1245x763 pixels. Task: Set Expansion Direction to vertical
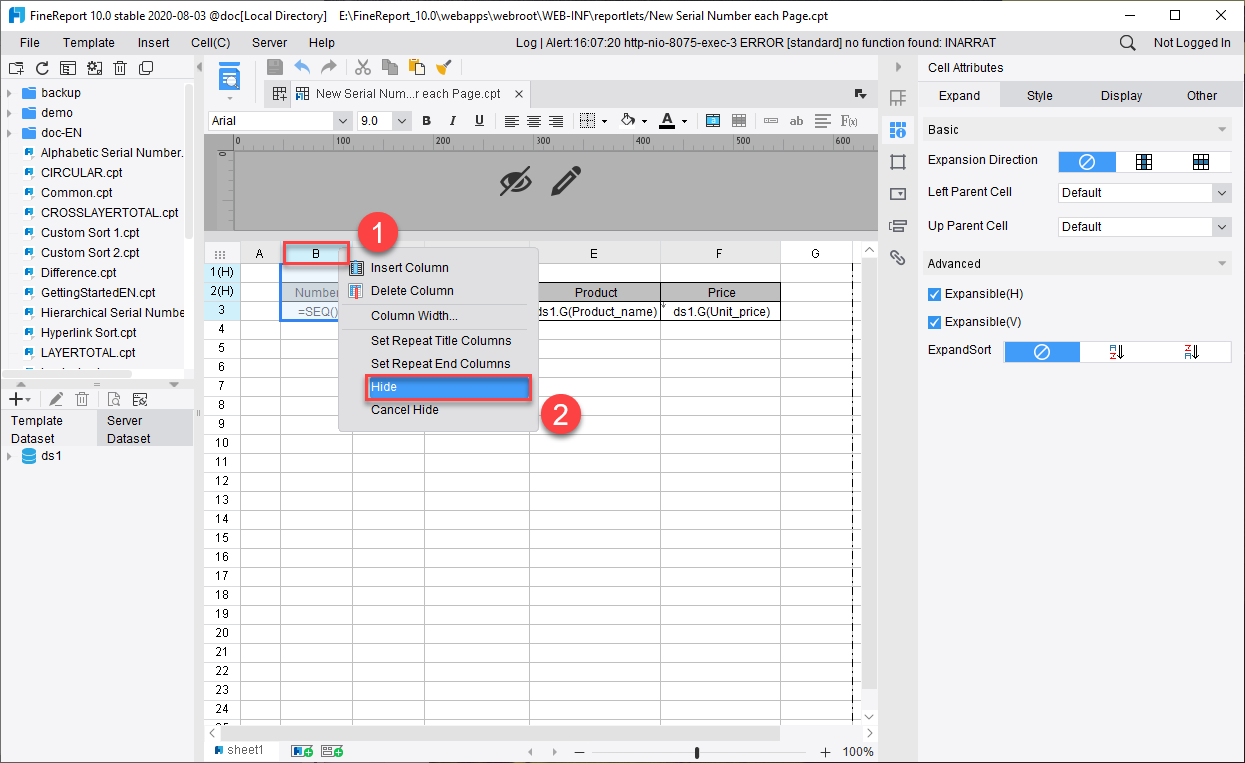1144,162
